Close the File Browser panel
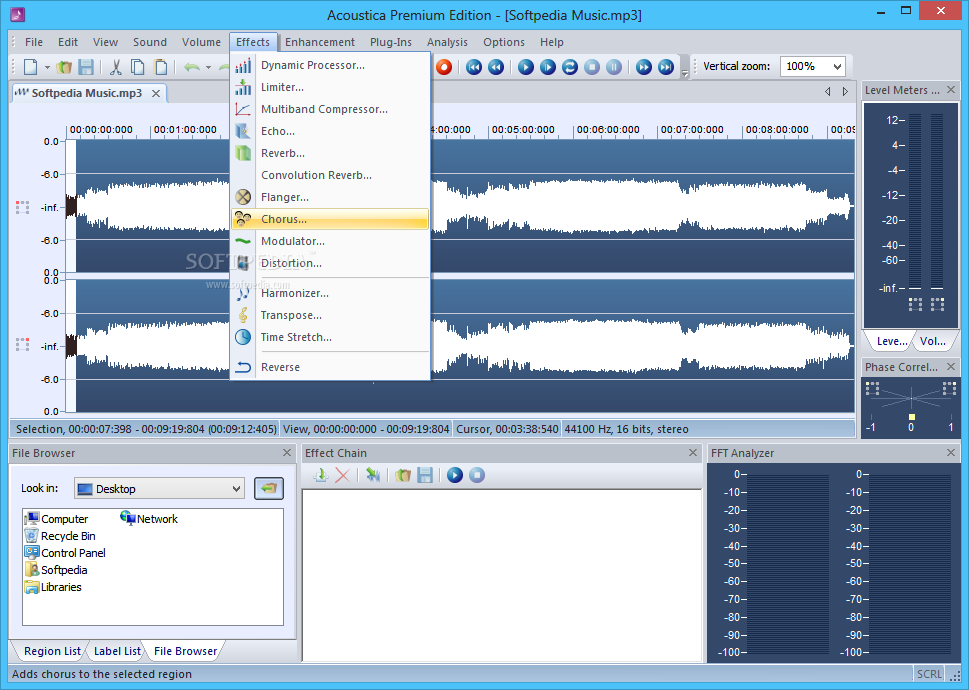The height and width of the screenshot is (690, 969). pyautogui.click(x=287, y=453)
